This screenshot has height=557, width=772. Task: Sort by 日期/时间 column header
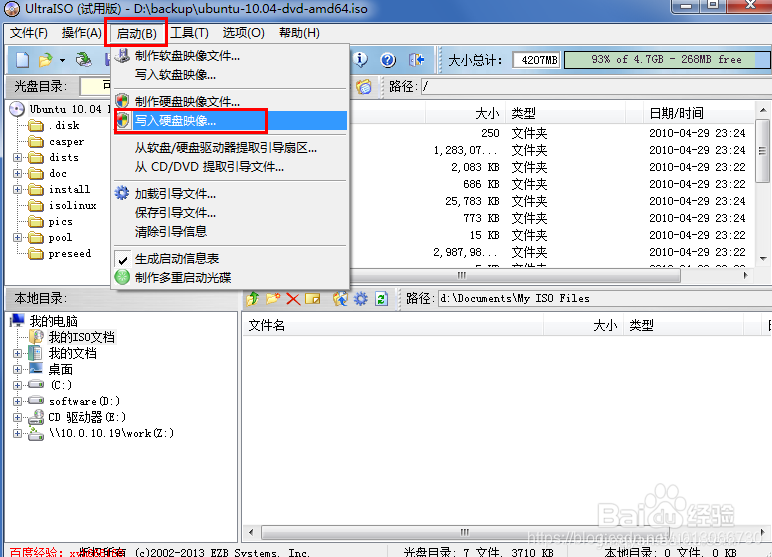pyautogui.click(x=698, y=113)
